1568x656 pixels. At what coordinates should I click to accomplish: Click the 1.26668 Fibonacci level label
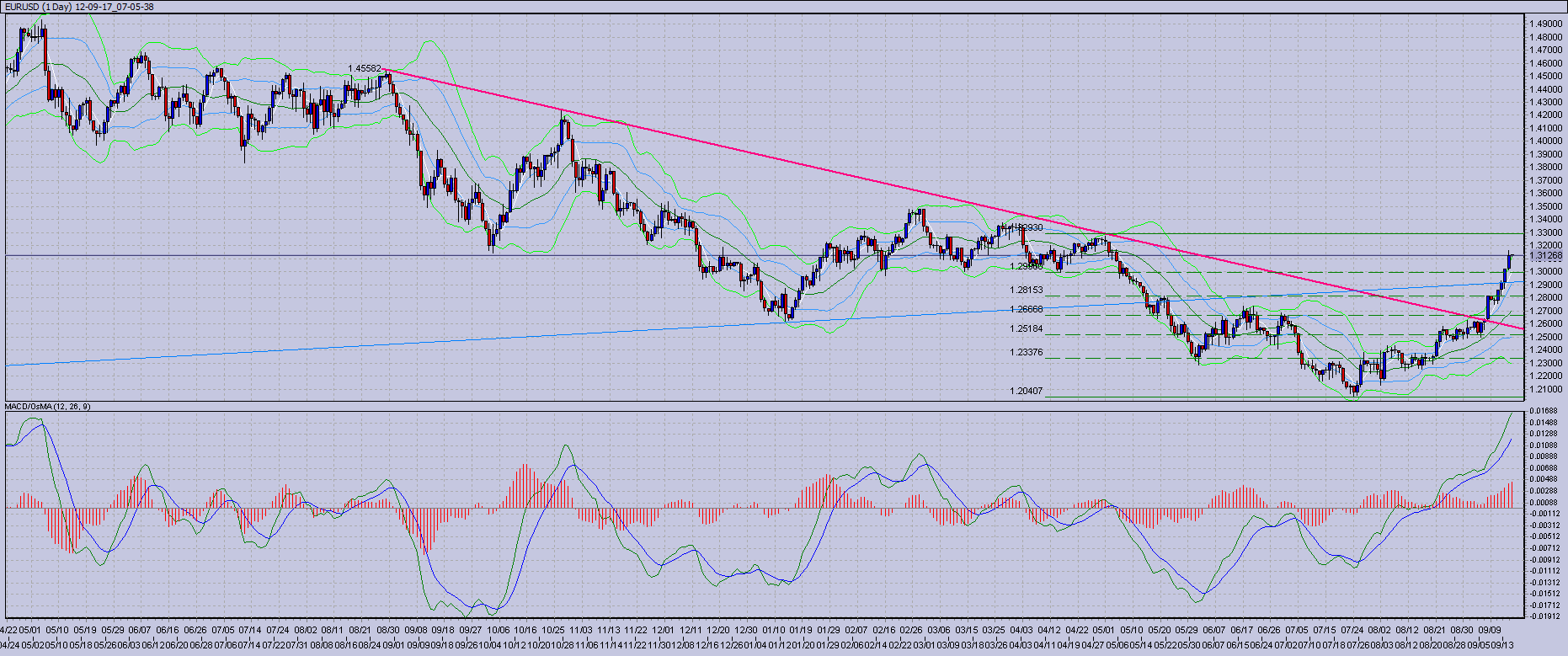(x=1027, y=309)
